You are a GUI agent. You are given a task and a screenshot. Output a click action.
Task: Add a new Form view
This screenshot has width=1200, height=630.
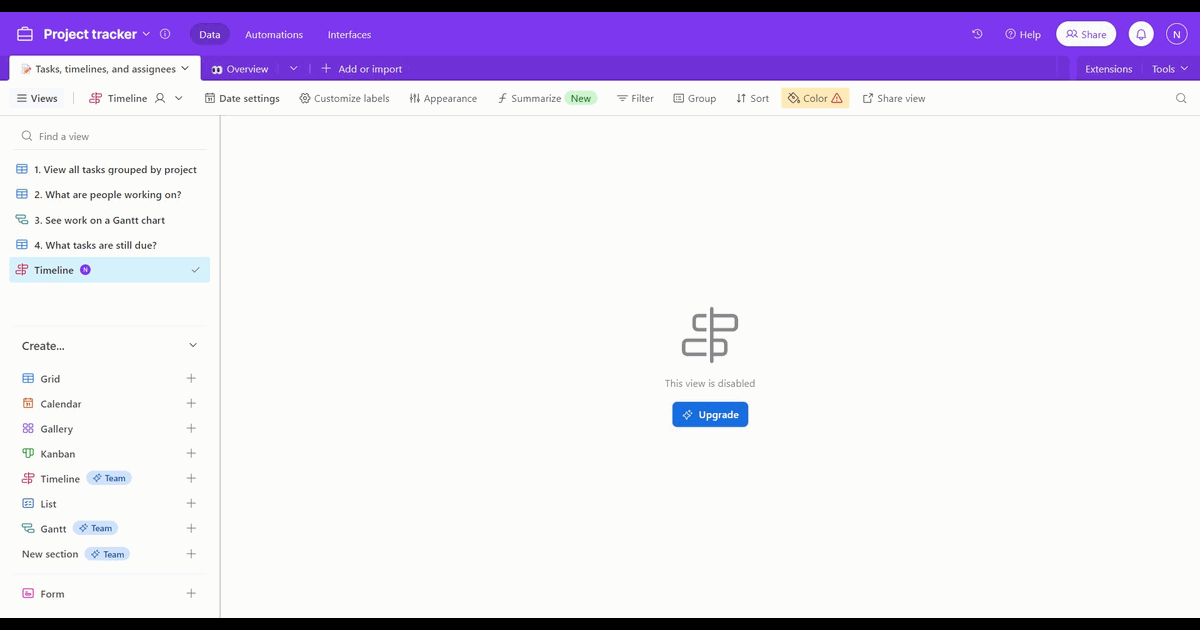191,593
